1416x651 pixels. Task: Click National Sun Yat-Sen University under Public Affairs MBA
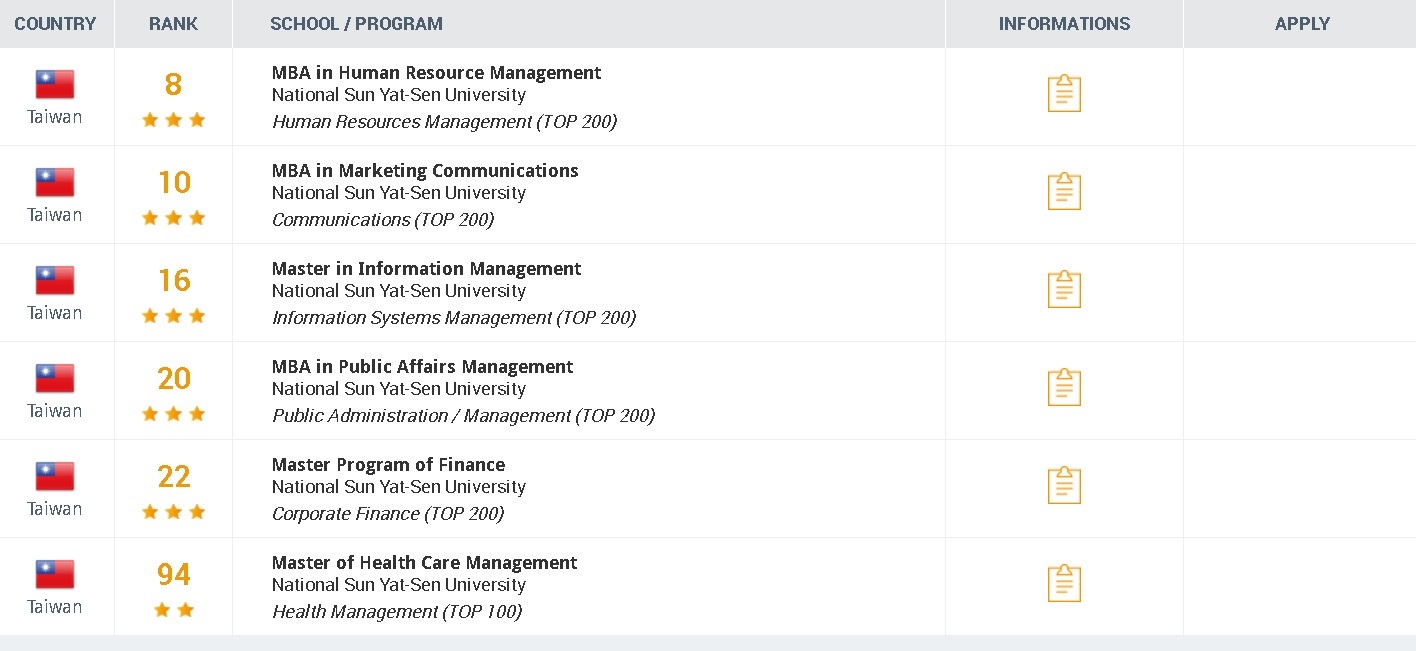(399, 390)
